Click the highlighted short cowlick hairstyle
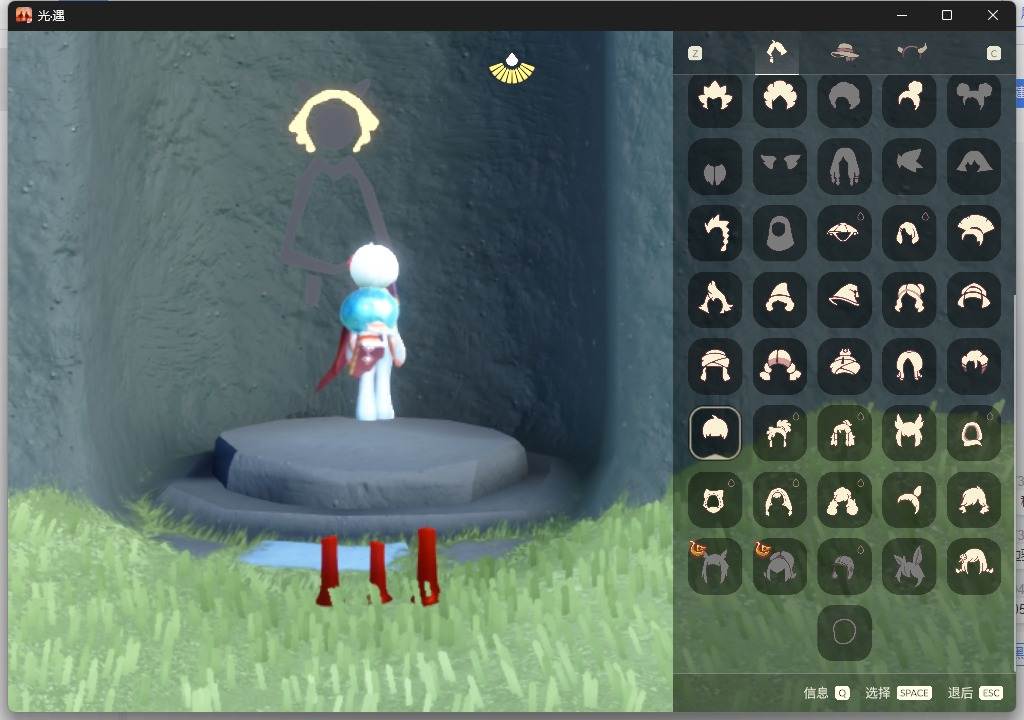Screen dimensions: 1024x720 tap(715, 433)
